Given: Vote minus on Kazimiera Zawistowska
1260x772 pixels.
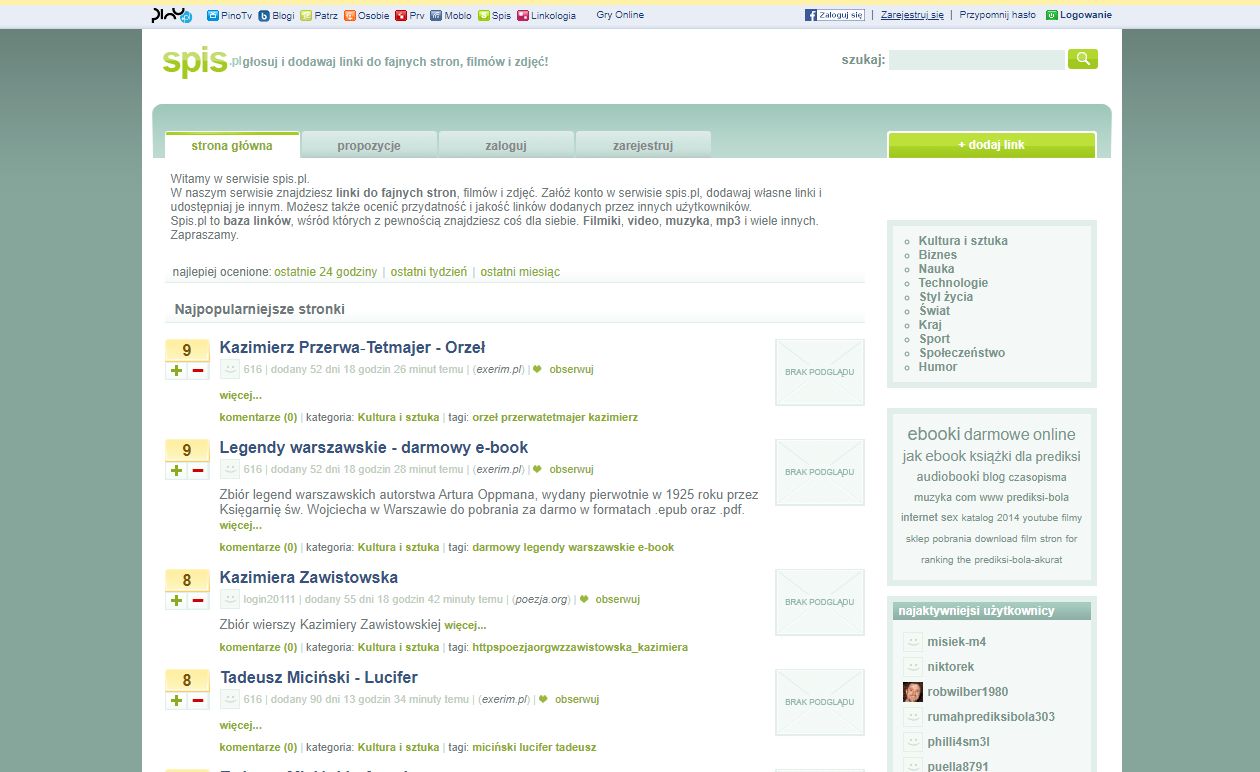Looking at the screenshot, I should (x=198, y=601).
